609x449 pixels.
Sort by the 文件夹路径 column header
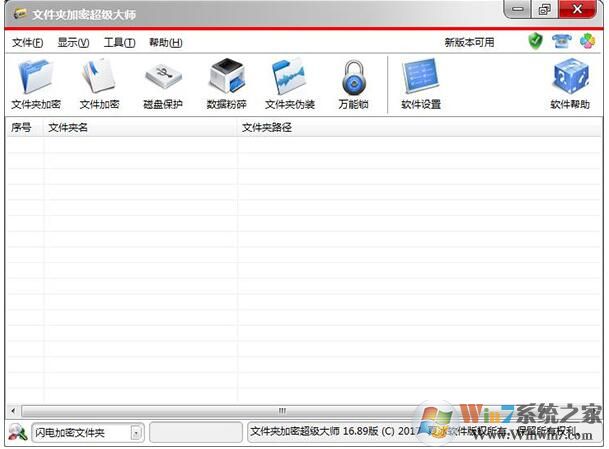[419, 127]
